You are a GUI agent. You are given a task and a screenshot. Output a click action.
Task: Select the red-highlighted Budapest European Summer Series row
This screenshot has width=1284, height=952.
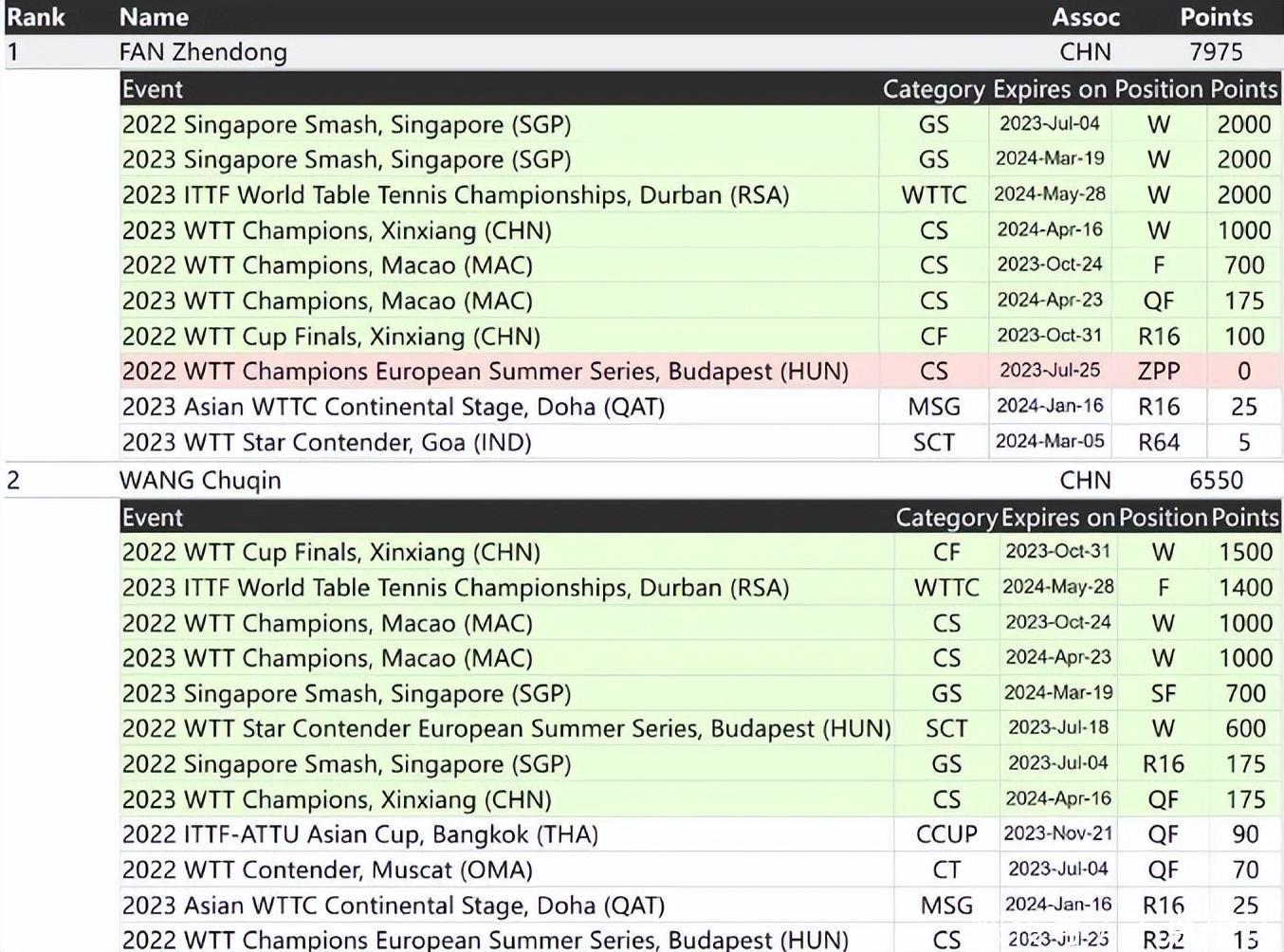tap(485, 372)
